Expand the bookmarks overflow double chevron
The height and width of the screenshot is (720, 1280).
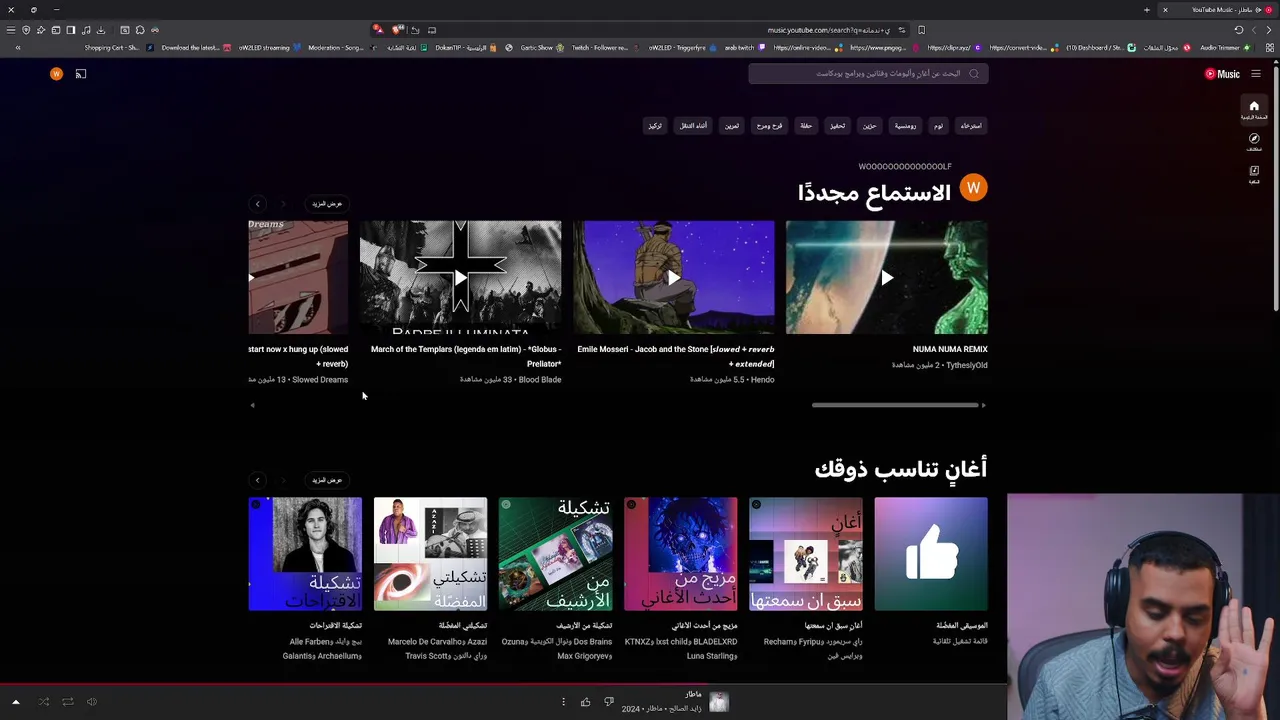pyautogui.click(x=17, y=47)
